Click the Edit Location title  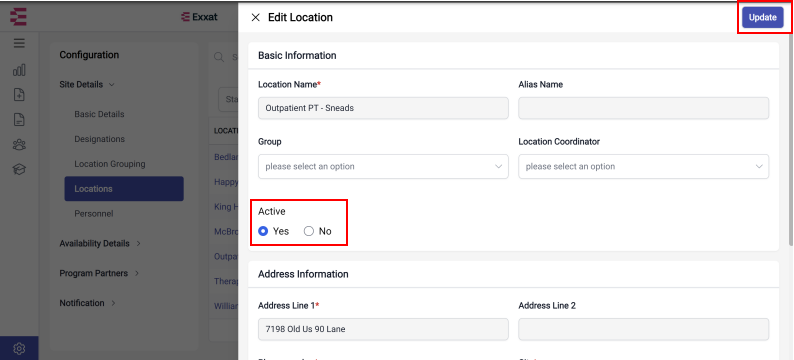300,18
